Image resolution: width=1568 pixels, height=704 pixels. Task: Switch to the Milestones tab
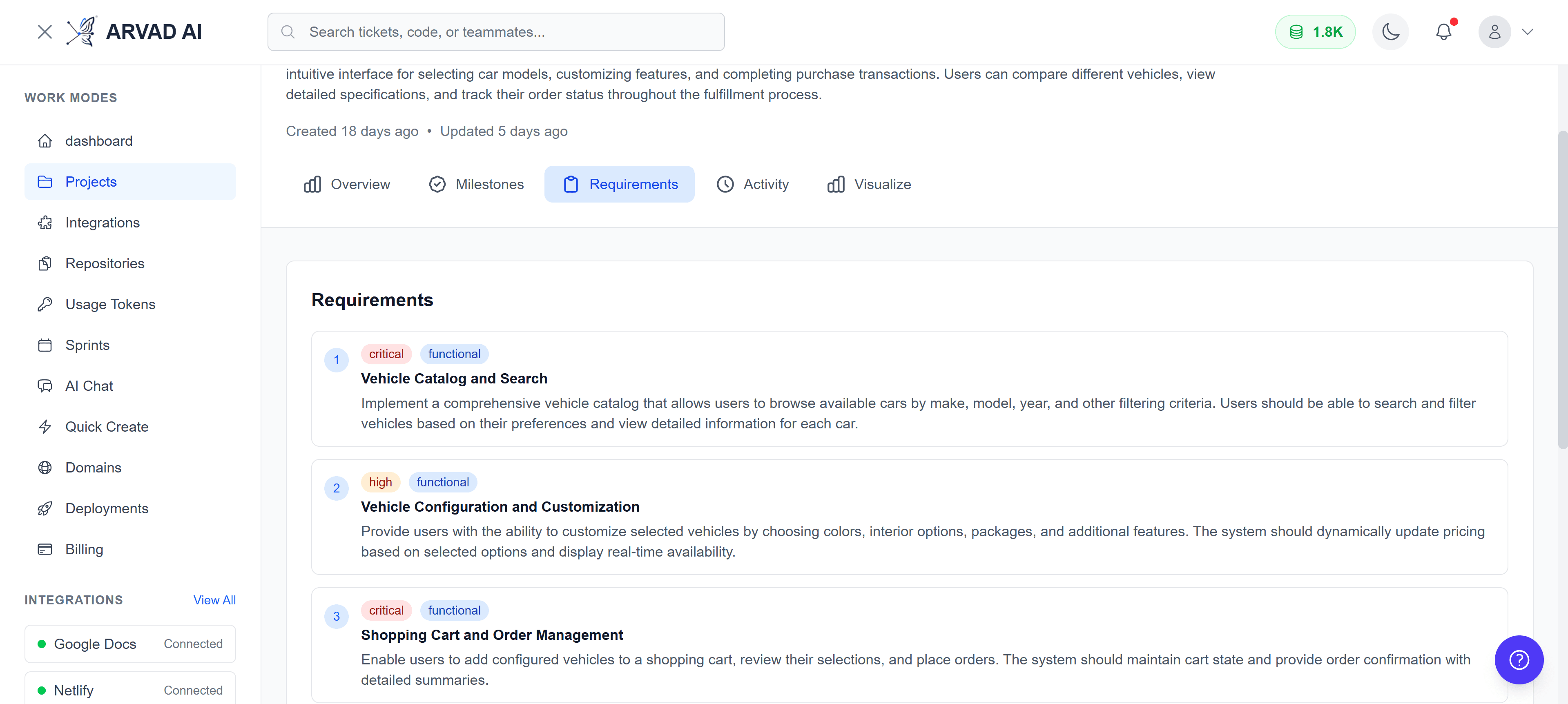click(476, 184)
